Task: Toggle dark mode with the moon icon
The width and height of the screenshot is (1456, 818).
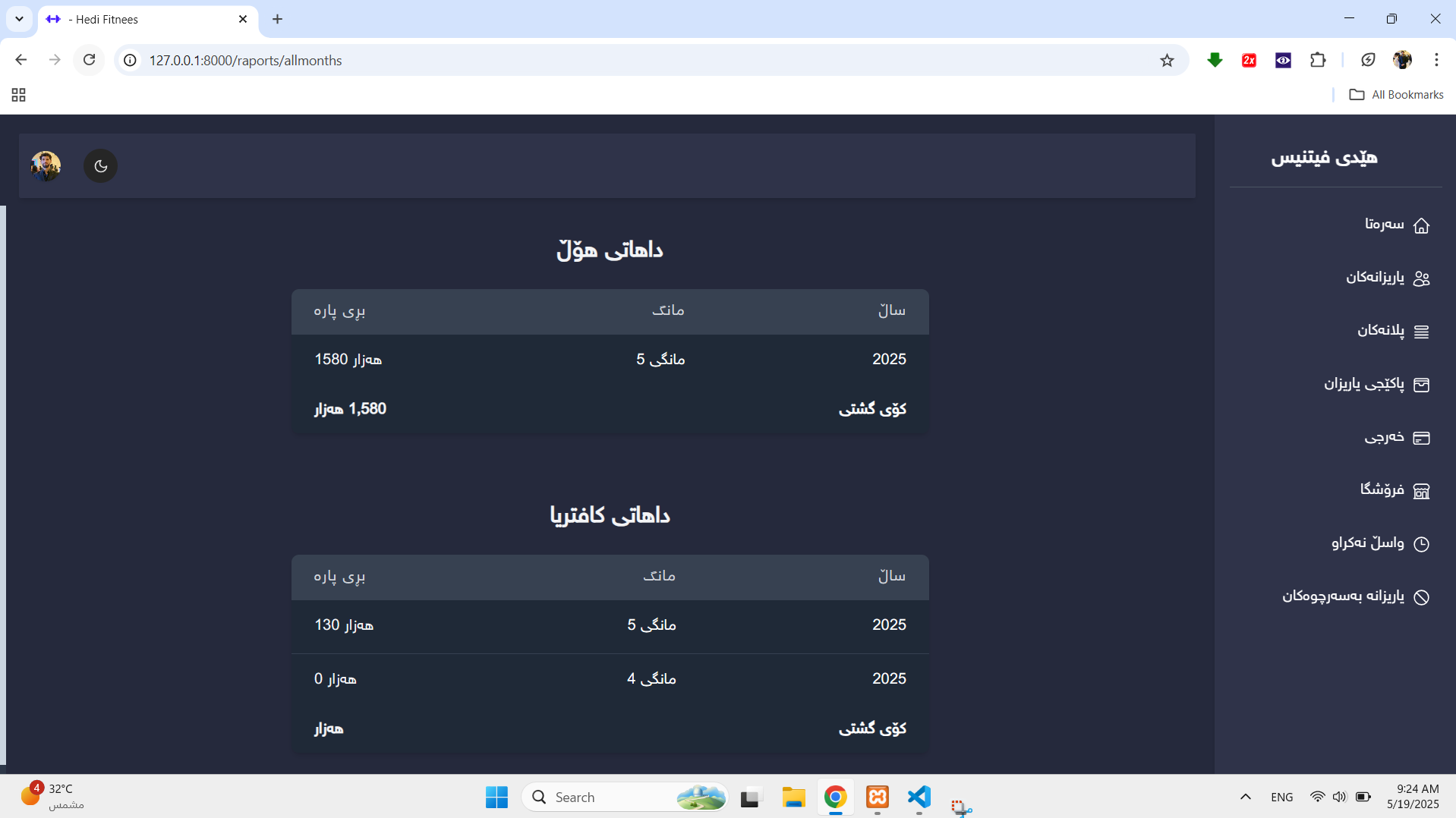Action: click(100, 166)
